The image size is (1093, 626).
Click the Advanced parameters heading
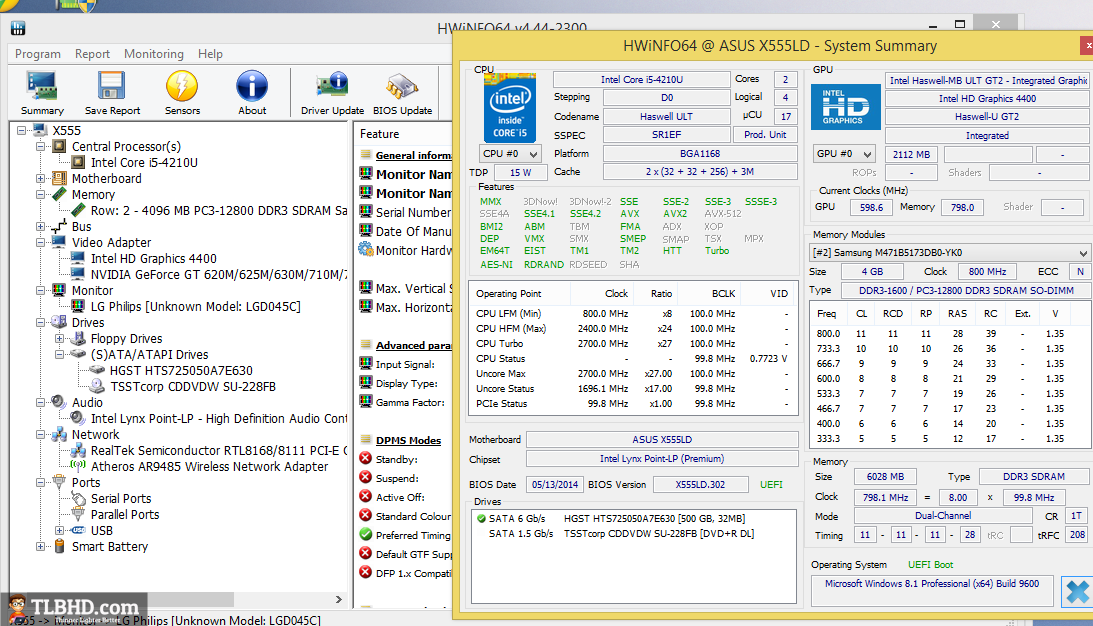[413, 345]
